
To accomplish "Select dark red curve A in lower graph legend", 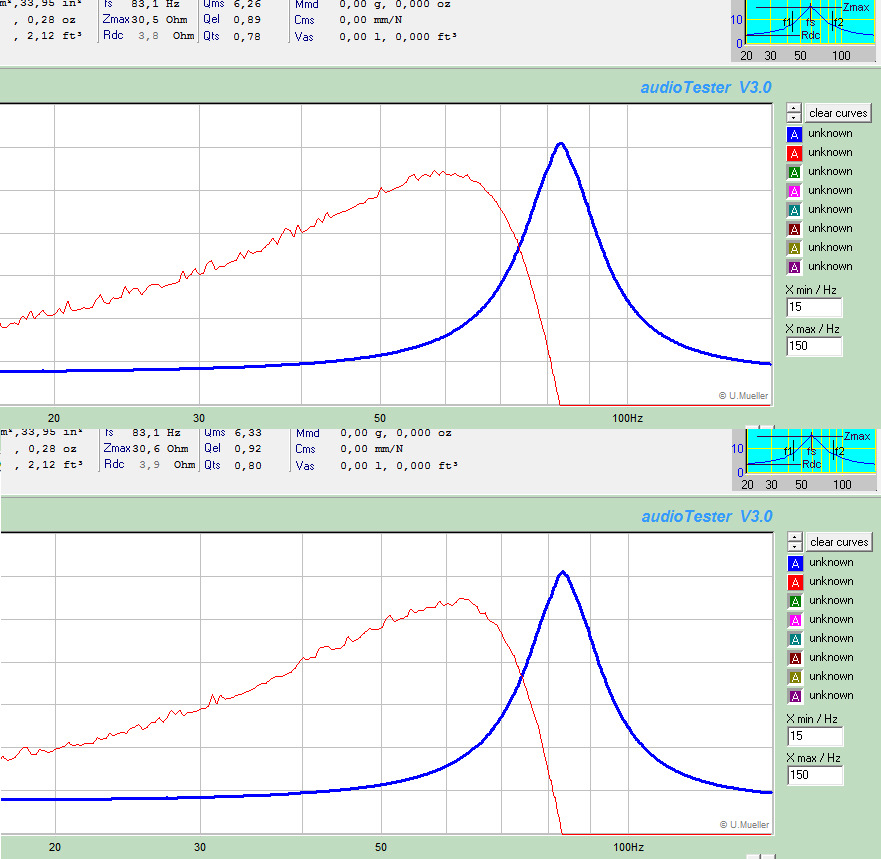I will 795,658.
